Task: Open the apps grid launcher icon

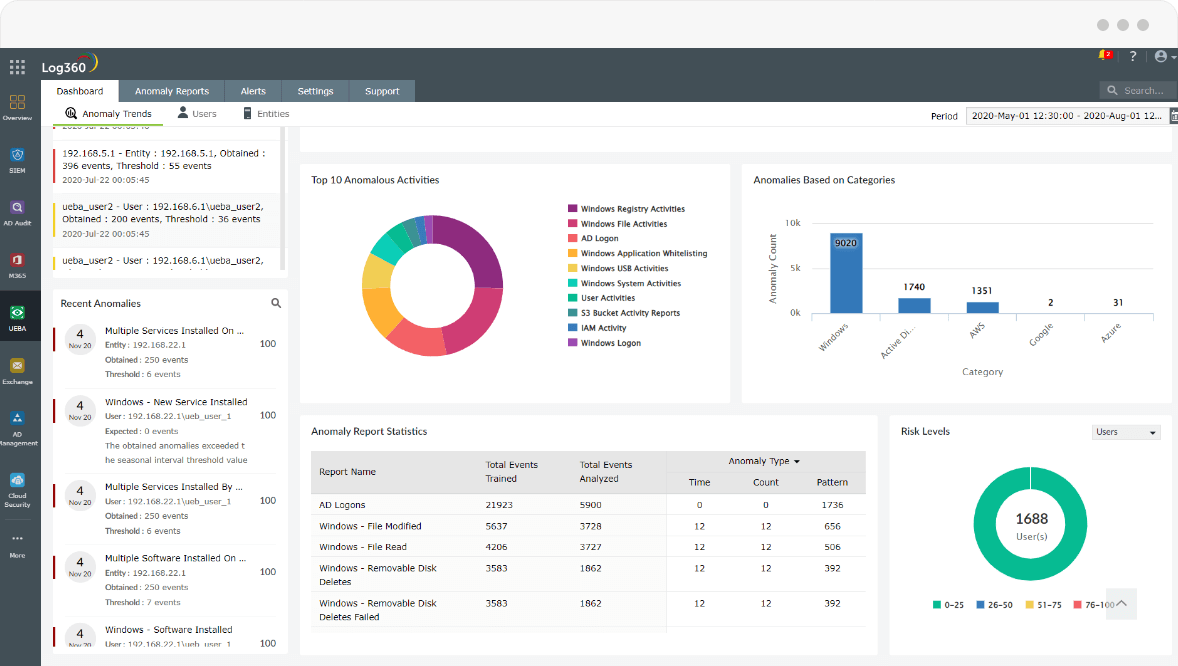Action: click(x=17, y=67)
